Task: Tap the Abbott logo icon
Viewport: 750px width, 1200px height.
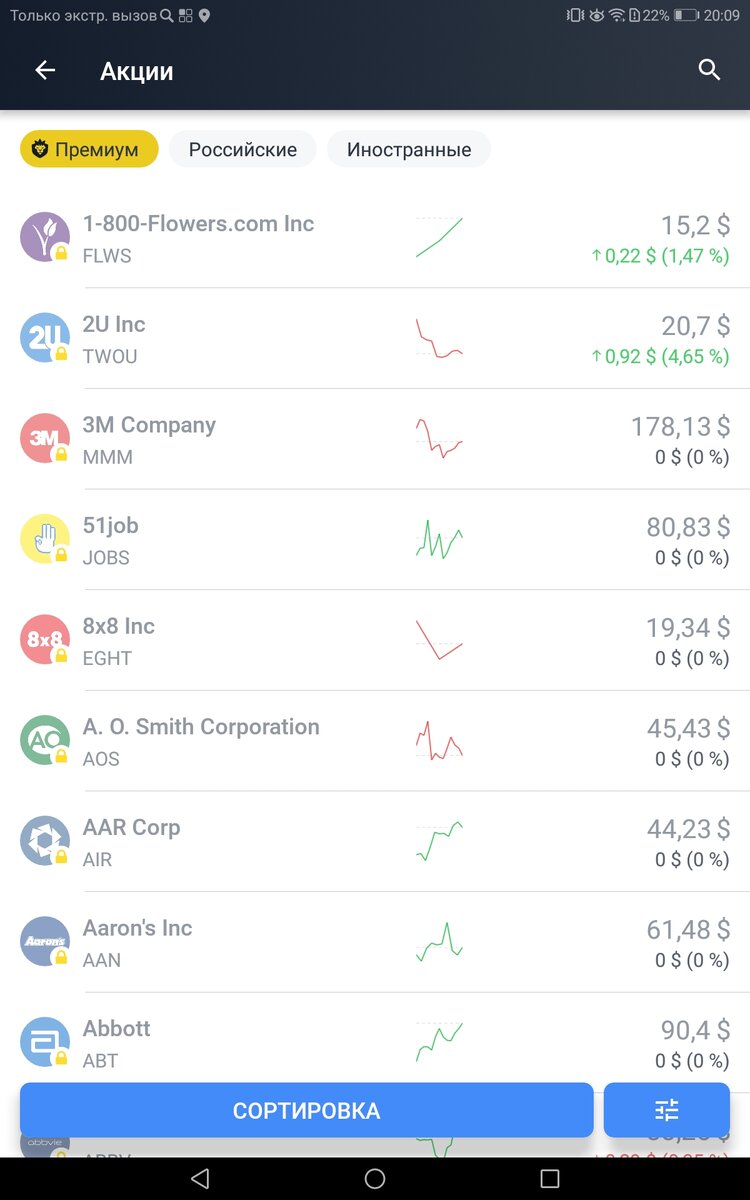Action: pyautogui.click(x=45, y=1042)
